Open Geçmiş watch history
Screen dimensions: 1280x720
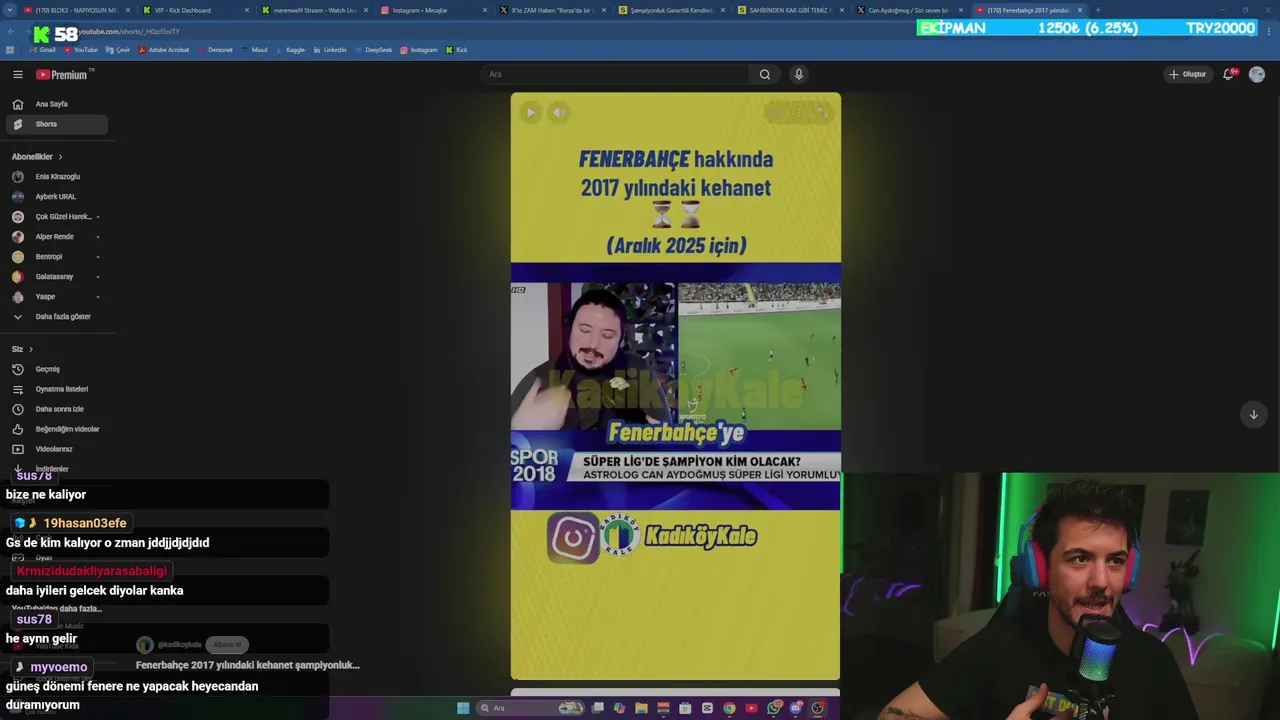[x=56, y=369]
